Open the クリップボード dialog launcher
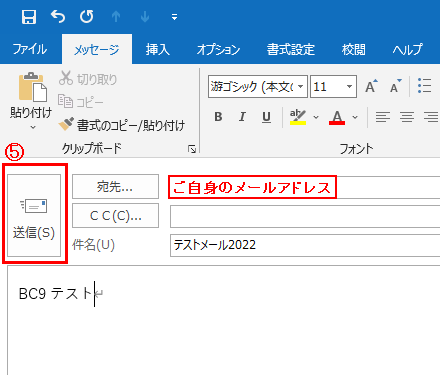Viewport: 440px width, 375px height. (x=192, y=149)
